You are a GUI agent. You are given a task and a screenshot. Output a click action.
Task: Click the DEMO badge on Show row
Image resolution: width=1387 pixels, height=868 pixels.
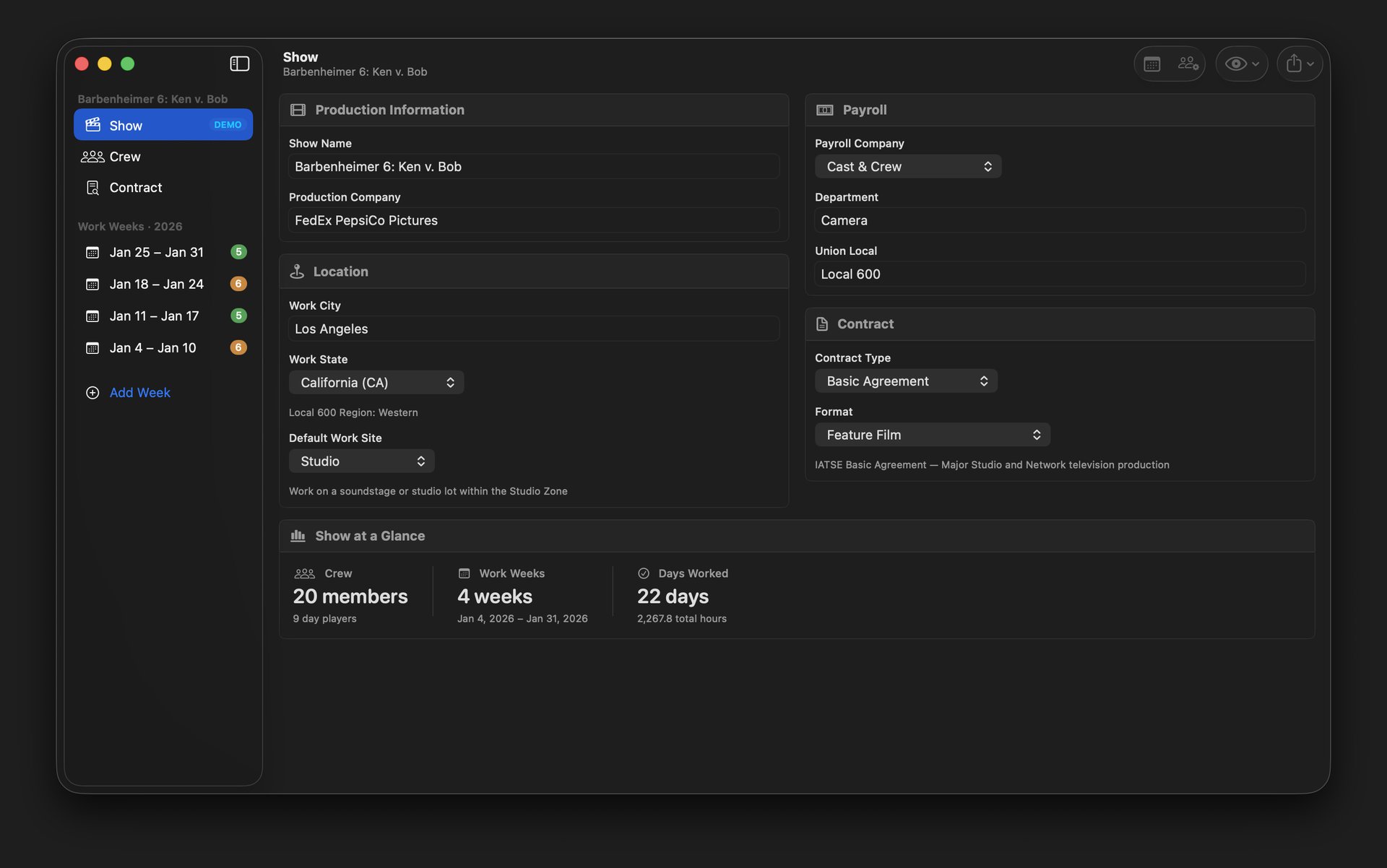click(228, 125)
